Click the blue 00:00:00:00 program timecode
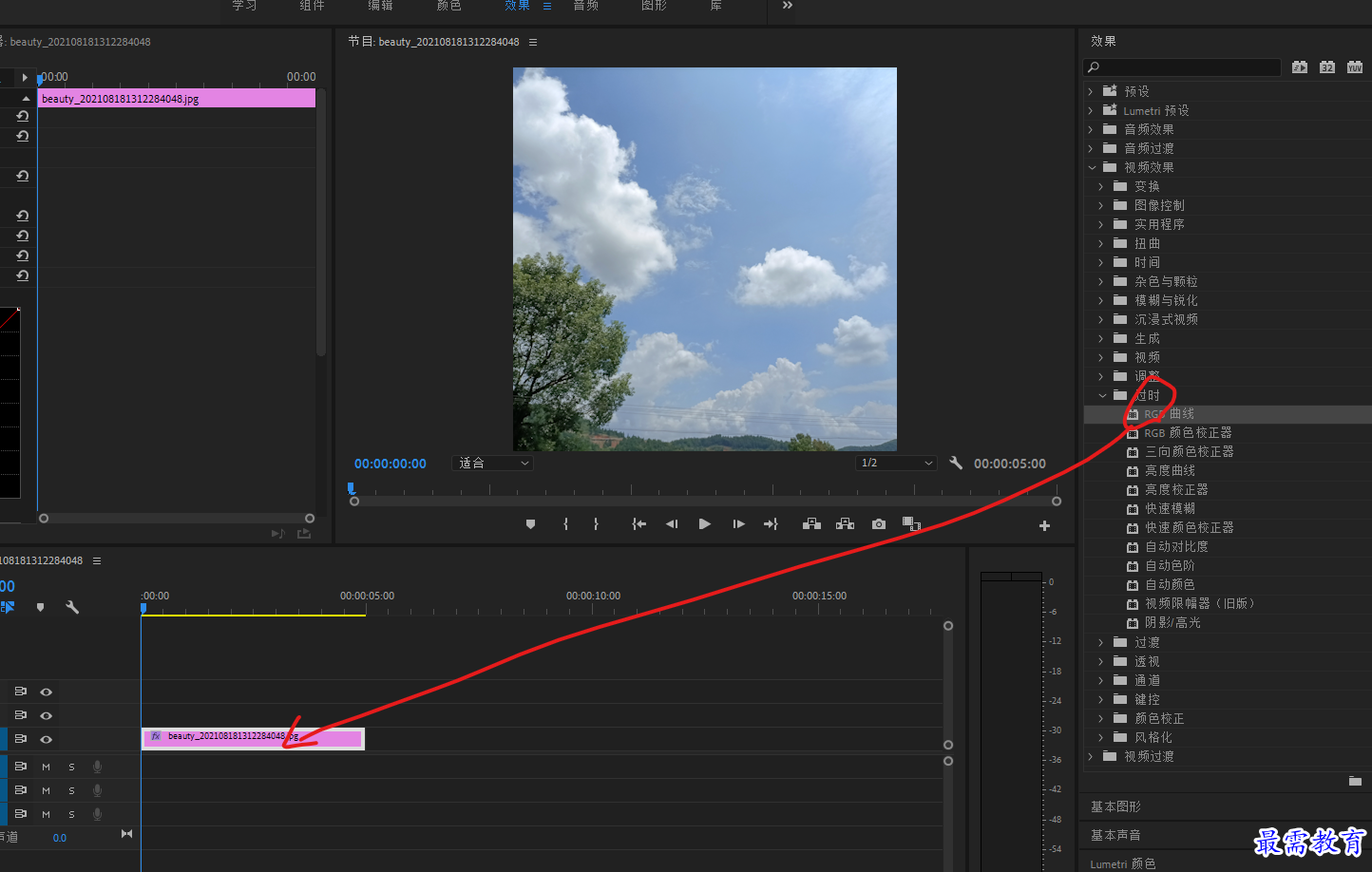Image resolution: width=1372 pixels, height=872 pixels. (391, 464)
